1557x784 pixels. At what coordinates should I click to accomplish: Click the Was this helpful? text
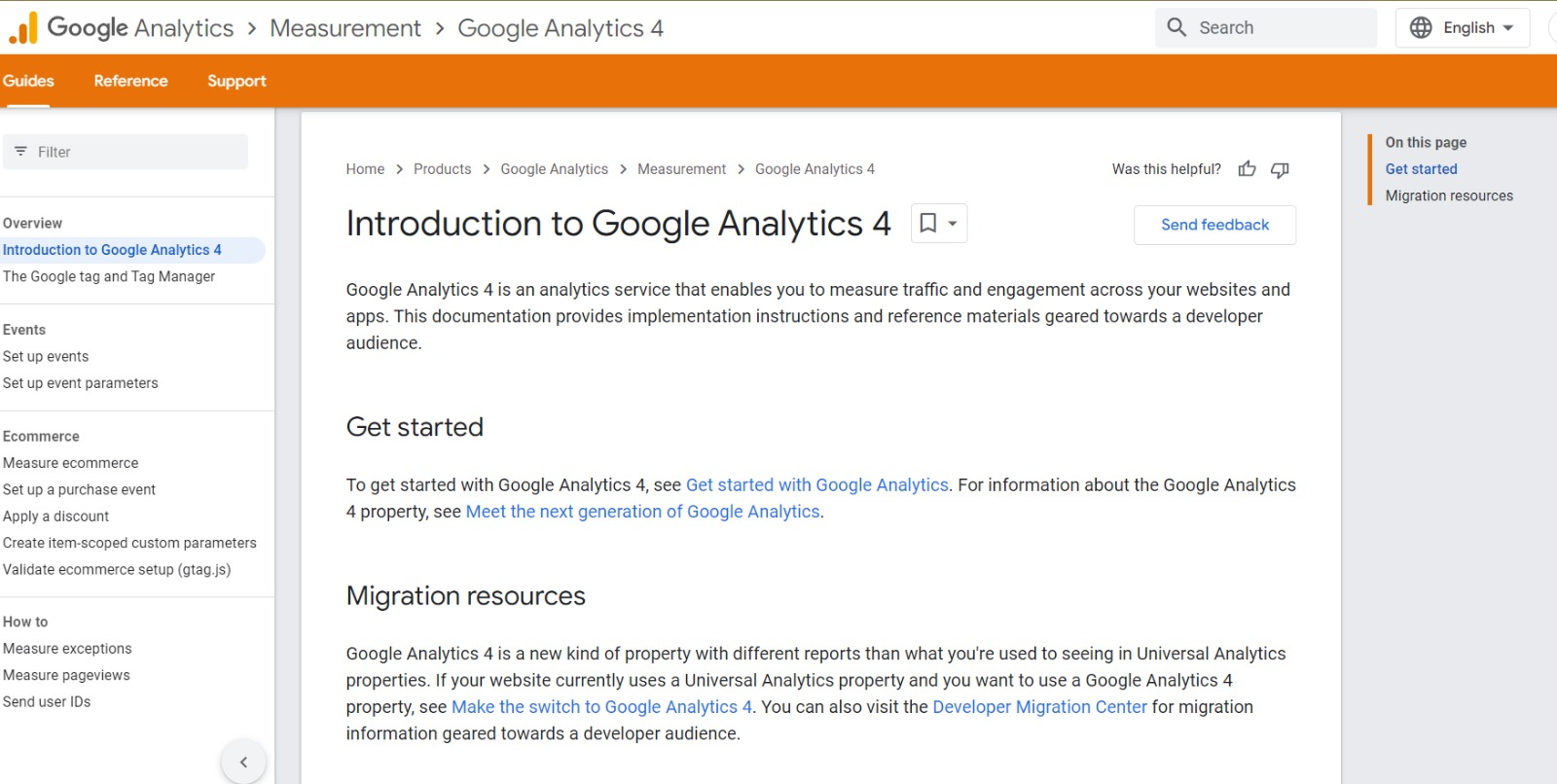[1166, 169]
